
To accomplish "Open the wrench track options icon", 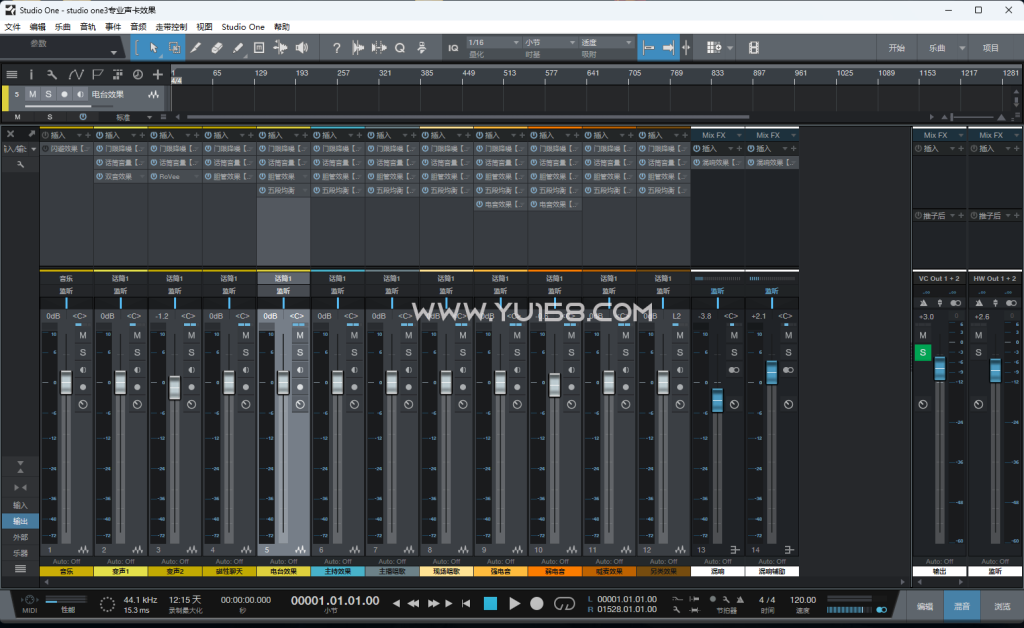I will pyautogui.click(x=52, y=74).
